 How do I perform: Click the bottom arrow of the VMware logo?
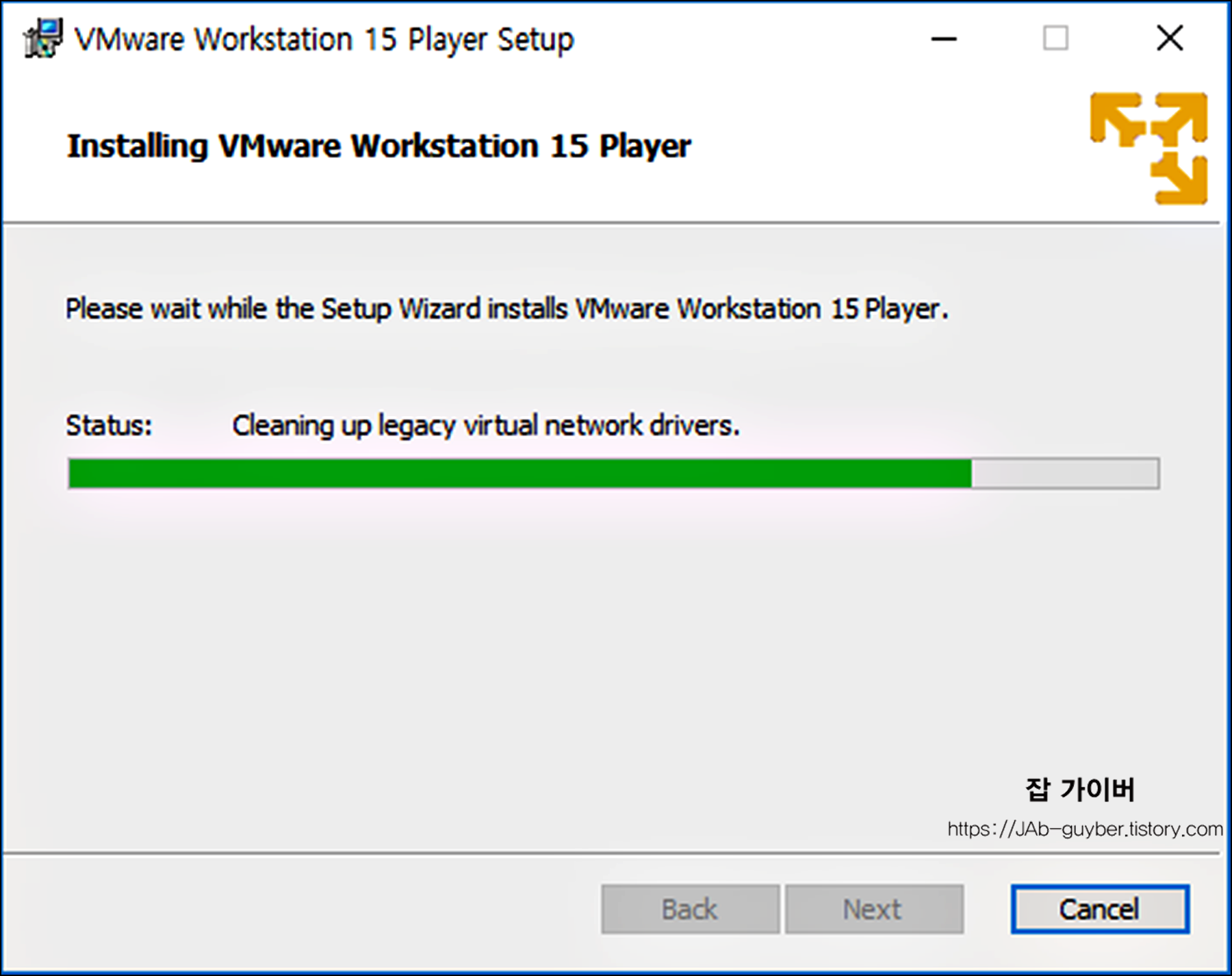pyautogui.click(x=1179, y=178)
